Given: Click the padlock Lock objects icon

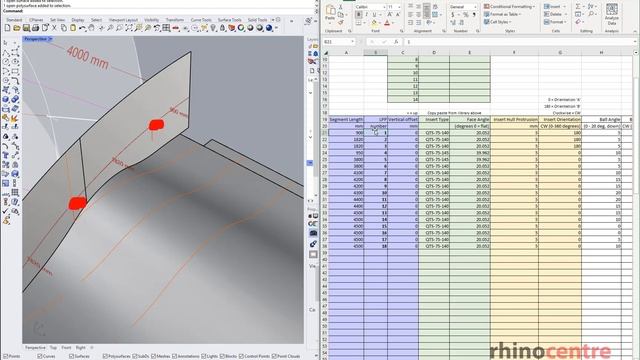Looking at the screenshot, I should [222, 28].
